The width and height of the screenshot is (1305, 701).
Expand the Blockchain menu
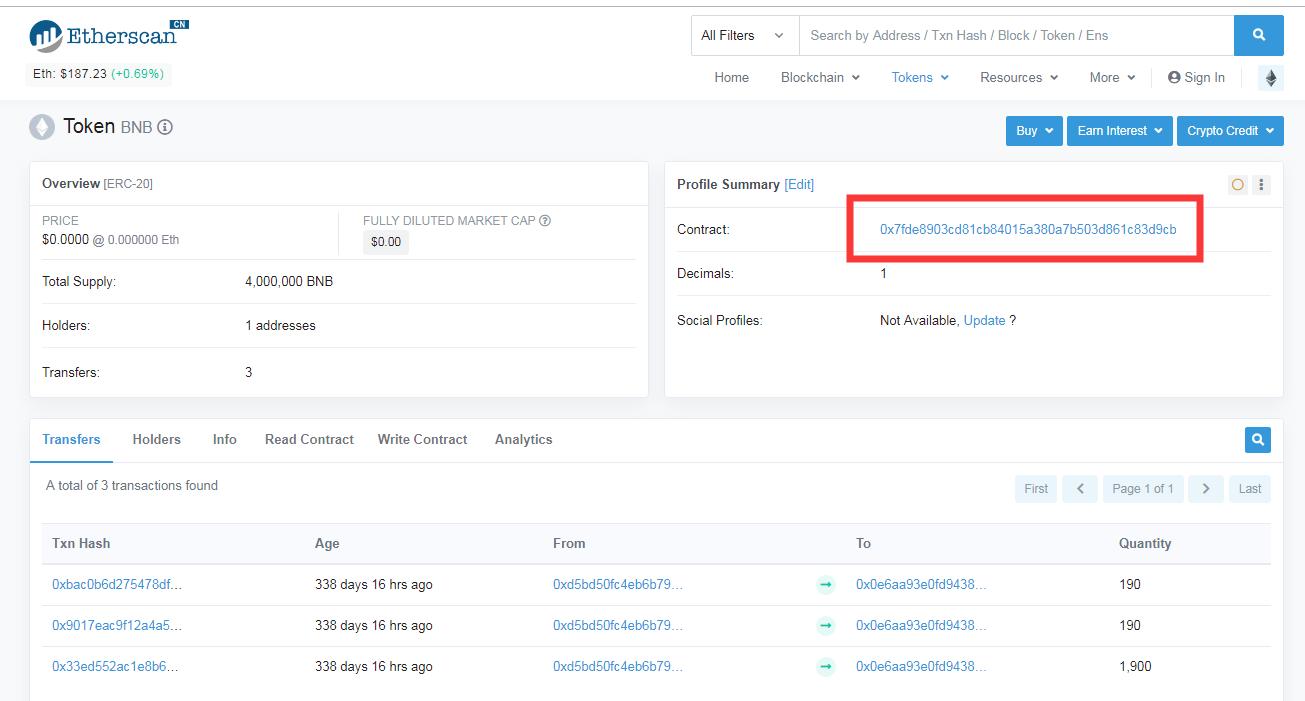820,77
